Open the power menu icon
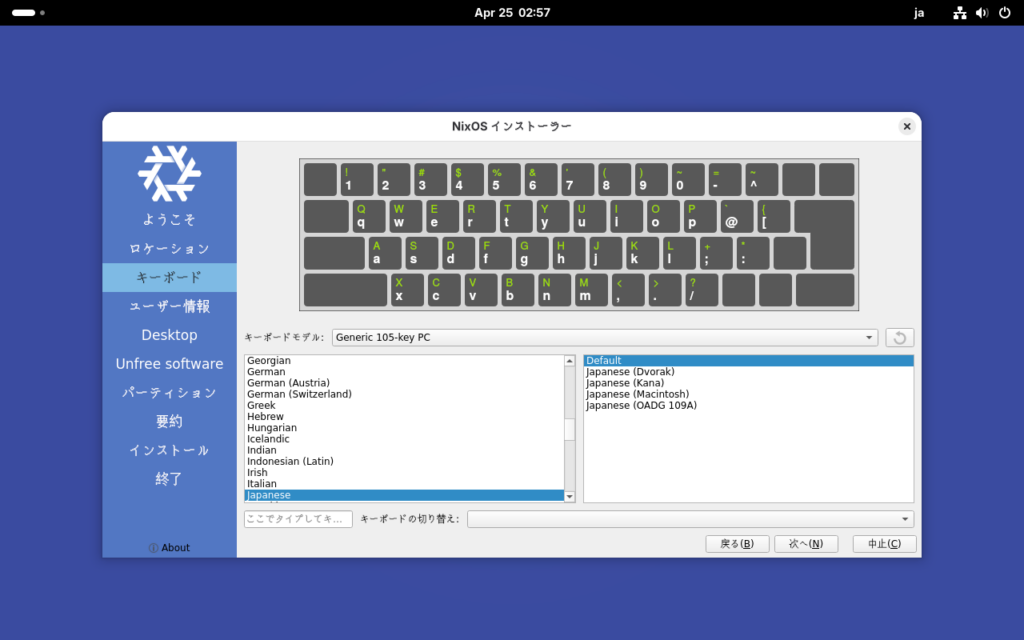Screen dimensions: 1024x640 (1004, 13)
